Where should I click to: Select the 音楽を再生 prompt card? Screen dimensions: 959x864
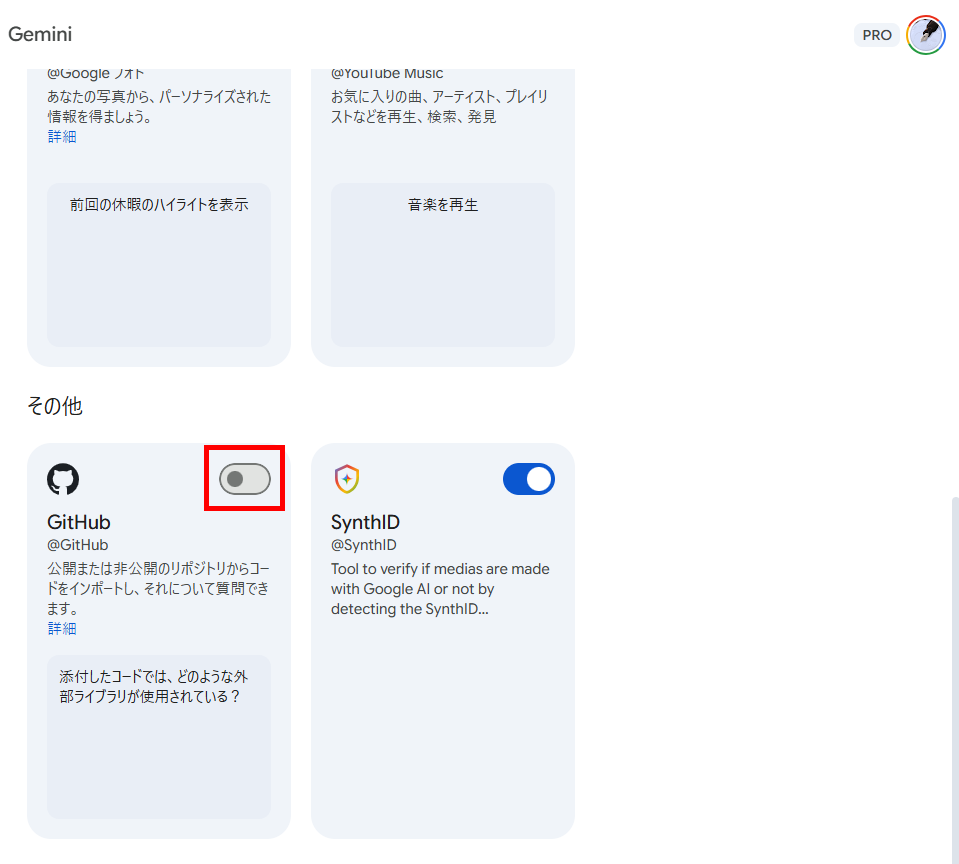443,265
